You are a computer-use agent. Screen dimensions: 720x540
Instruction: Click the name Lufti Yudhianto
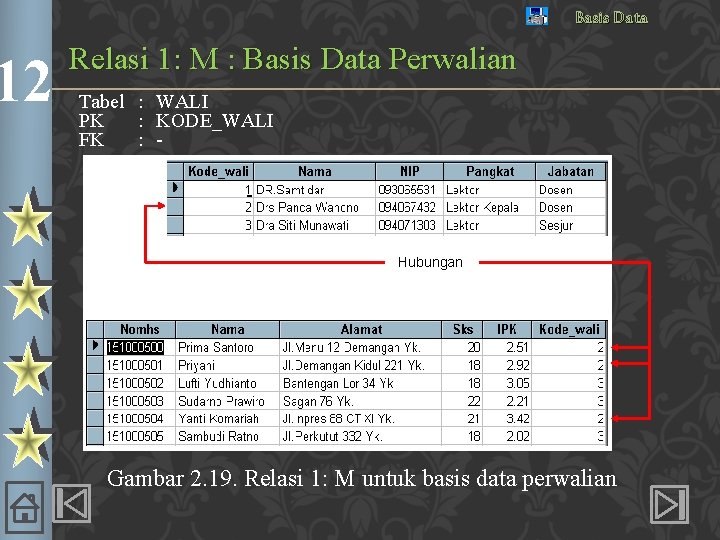point(217,383)
